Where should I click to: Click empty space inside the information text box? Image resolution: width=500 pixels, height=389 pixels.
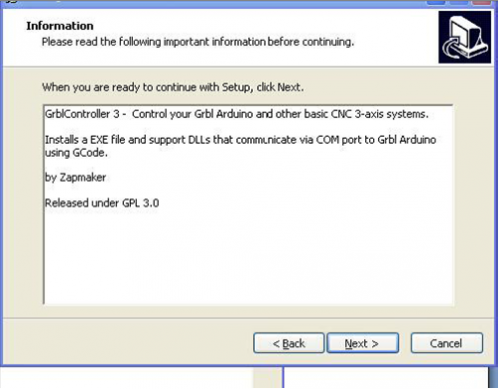coord(248,257)
